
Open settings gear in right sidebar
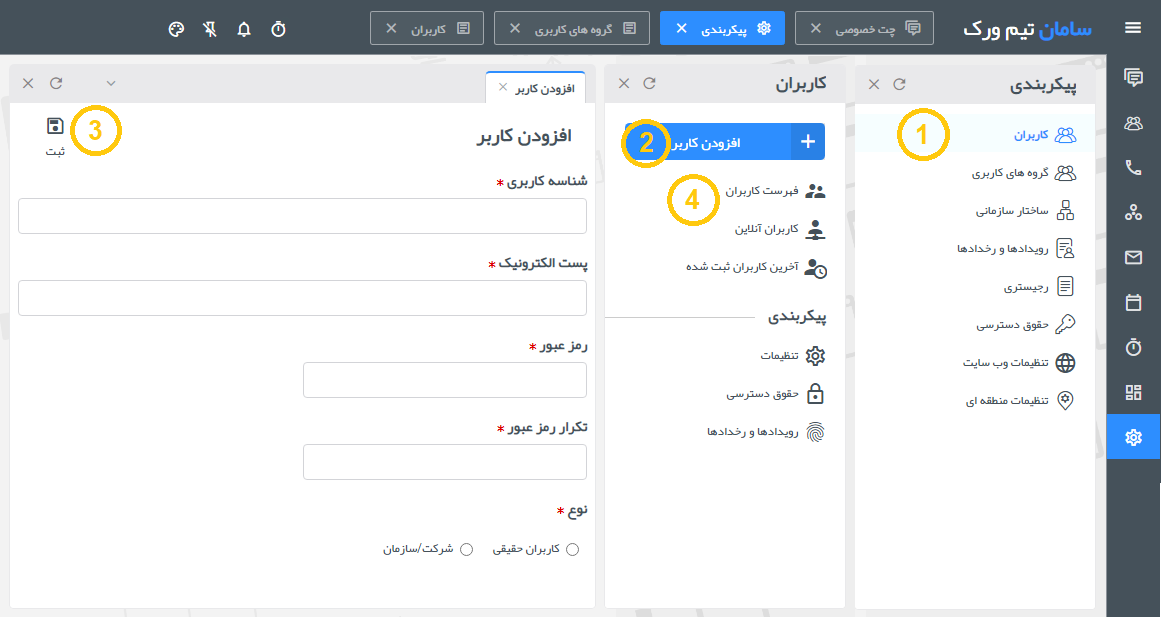pyautogui.click(x=1133, y=437)
